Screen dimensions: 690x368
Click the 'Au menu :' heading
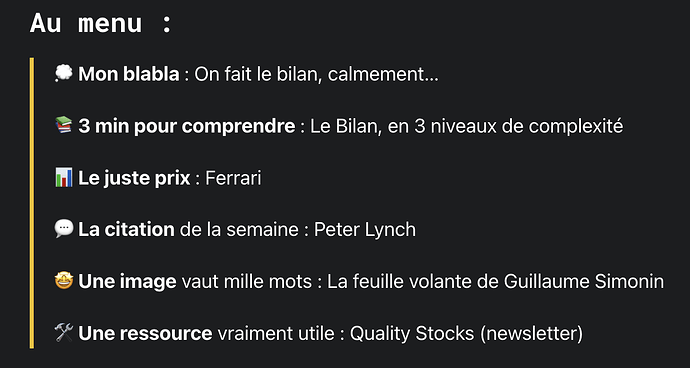(100, 23)
